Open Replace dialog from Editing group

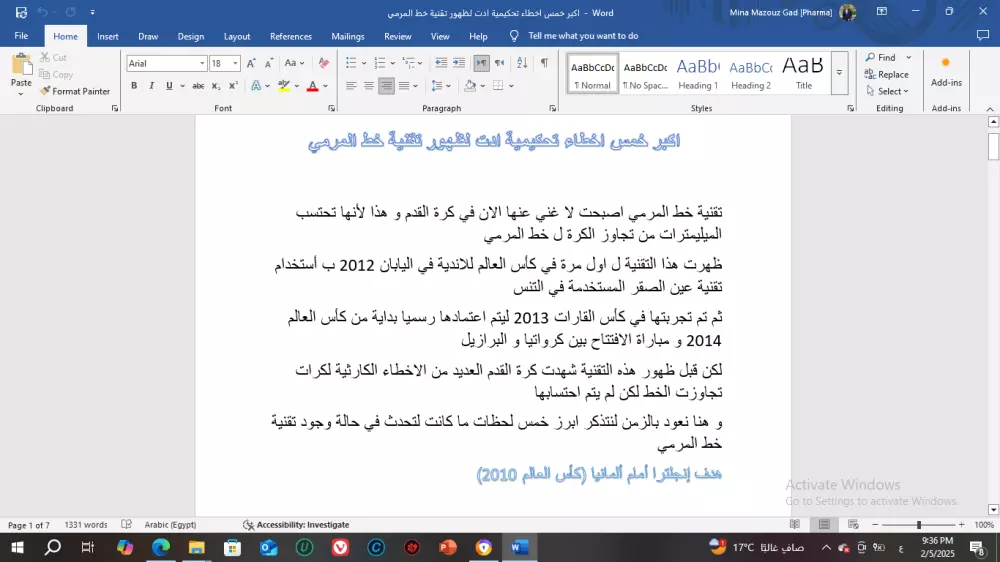point(886,74)
